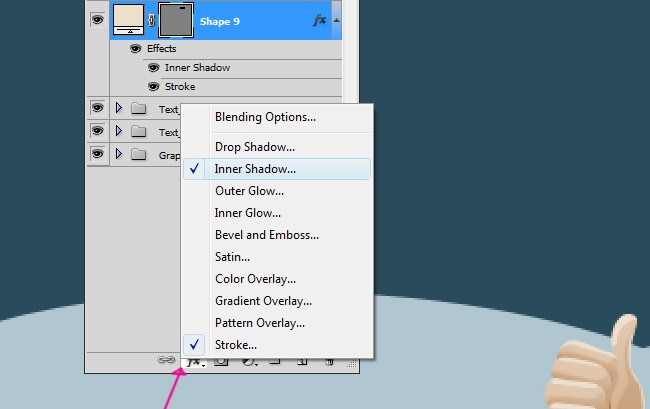Viewport: 650px width, 409px height.
Task: Click the folder icon of second Text group
Action: [x=138, y=131]
